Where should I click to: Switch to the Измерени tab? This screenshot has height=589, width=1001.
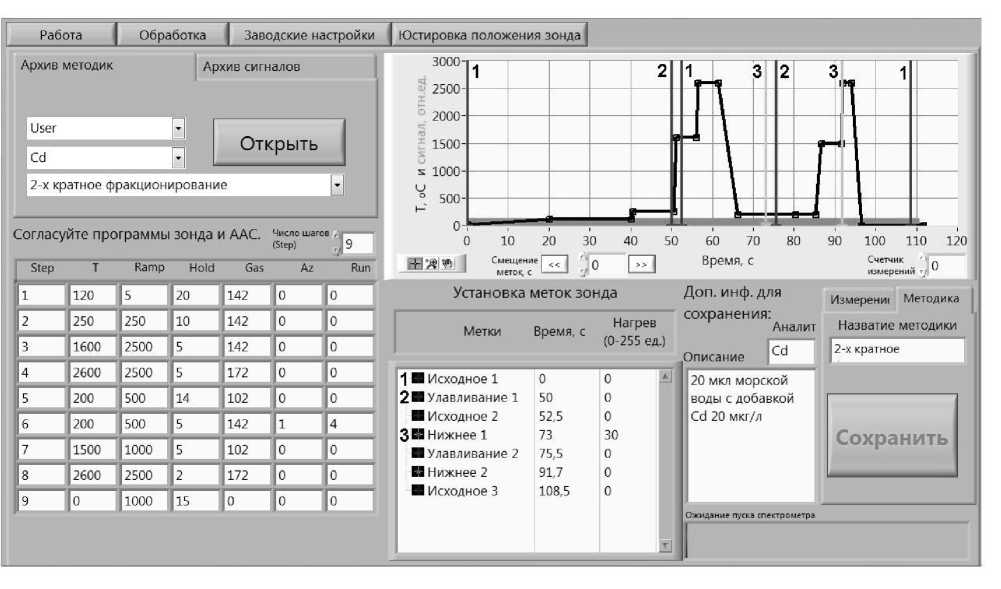click(x=859, y=299)
